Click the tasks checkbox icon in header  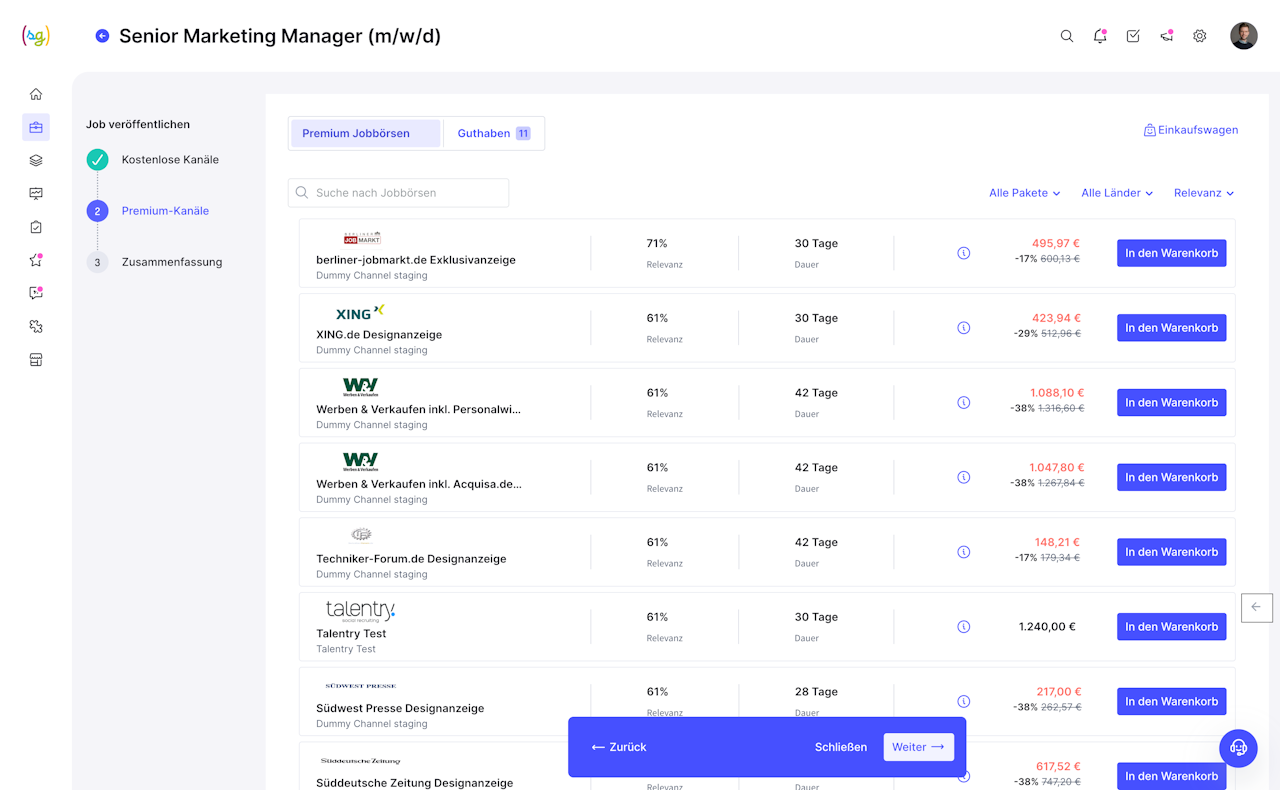click(1133, 36)
